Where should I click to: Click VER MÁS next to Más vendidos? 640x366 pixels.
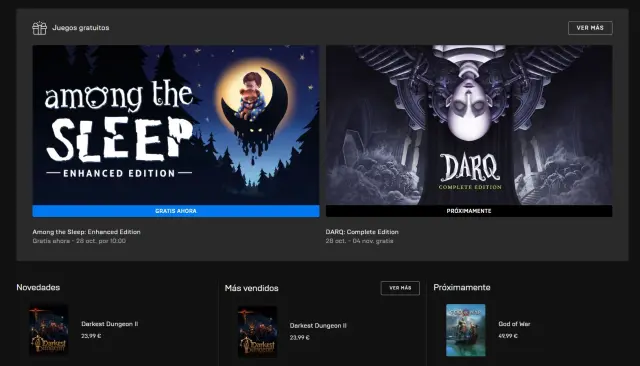pyautogui.click(x=400, y=288)
